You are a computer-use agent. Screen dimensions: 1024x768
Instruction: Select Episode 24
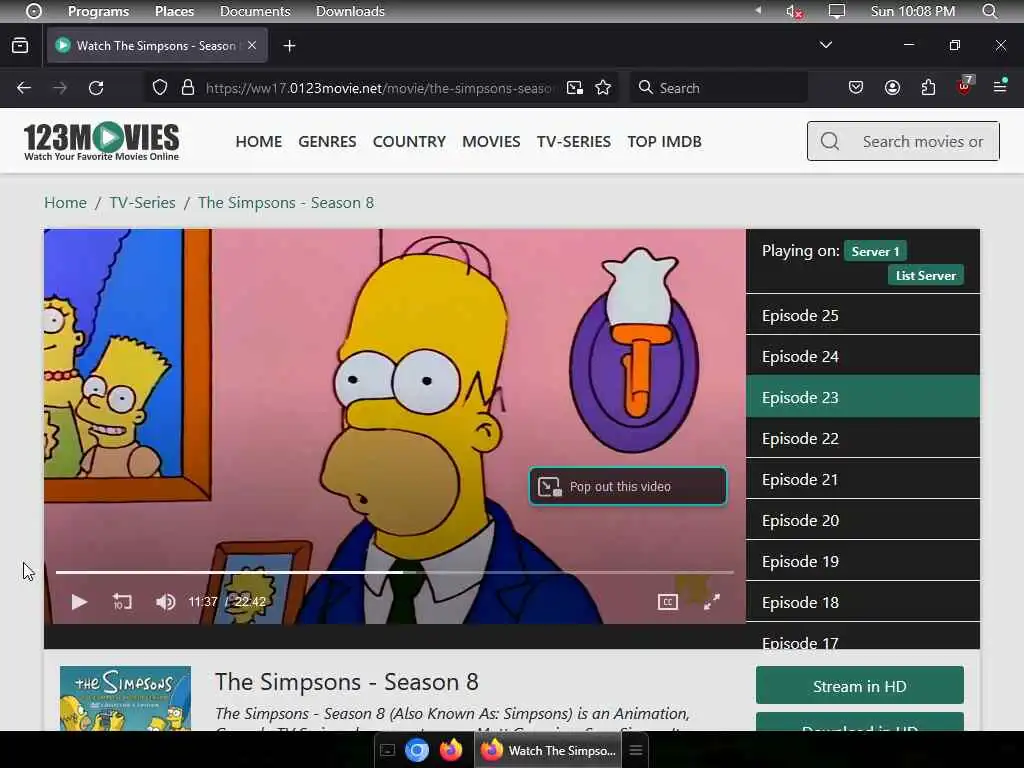coord(863,356)
